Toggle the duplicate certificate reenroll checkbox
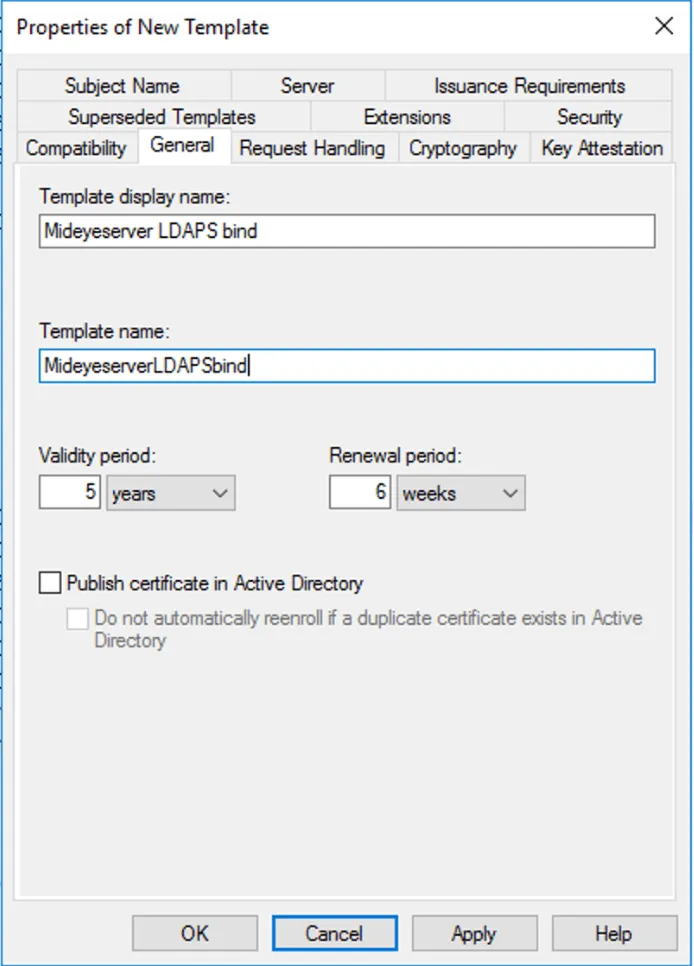The height and width of the screenshot is (966, 694). click(x=79, y=618)
